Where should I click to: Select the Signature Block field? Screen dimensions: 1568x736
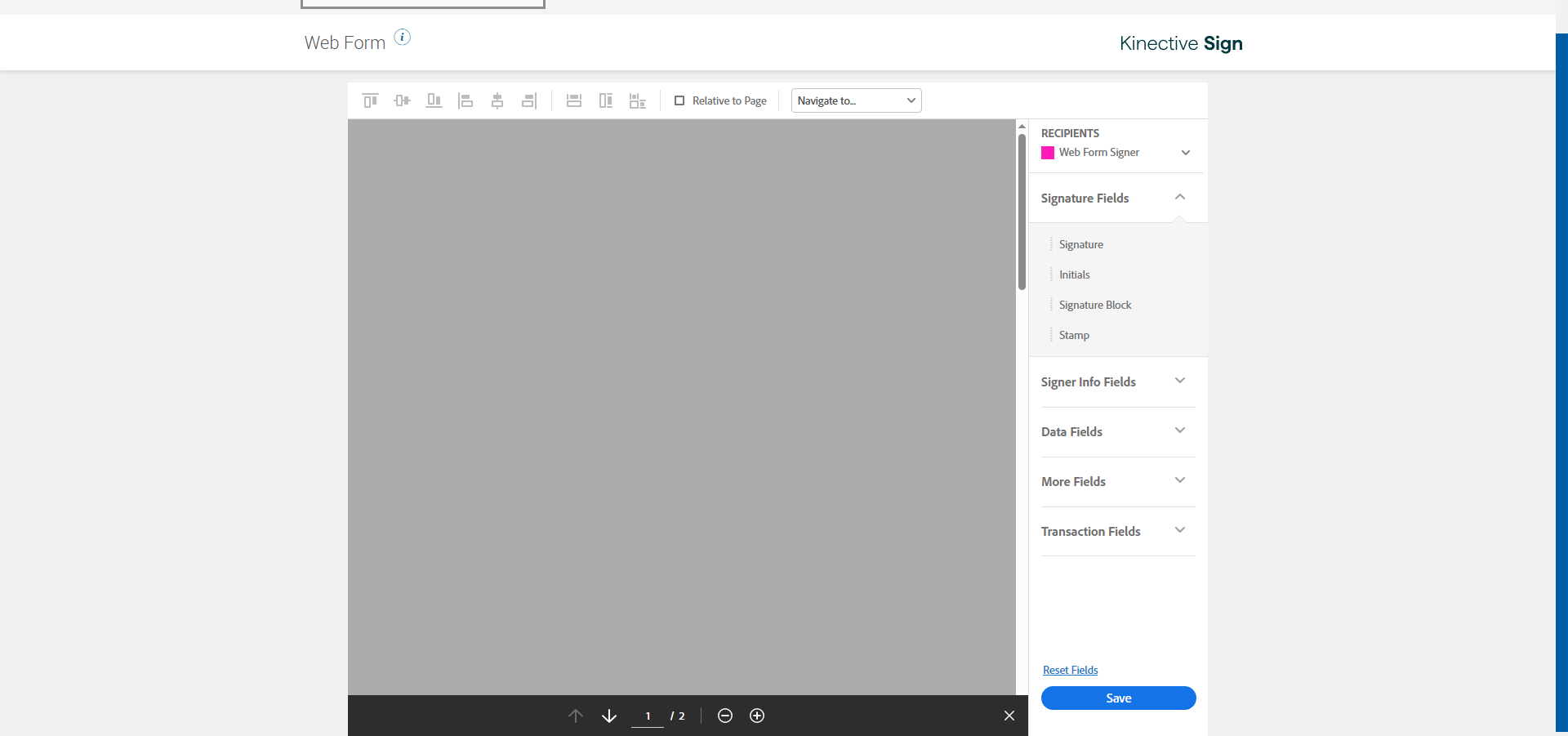pyautogui.click(x=1095, y=305)
